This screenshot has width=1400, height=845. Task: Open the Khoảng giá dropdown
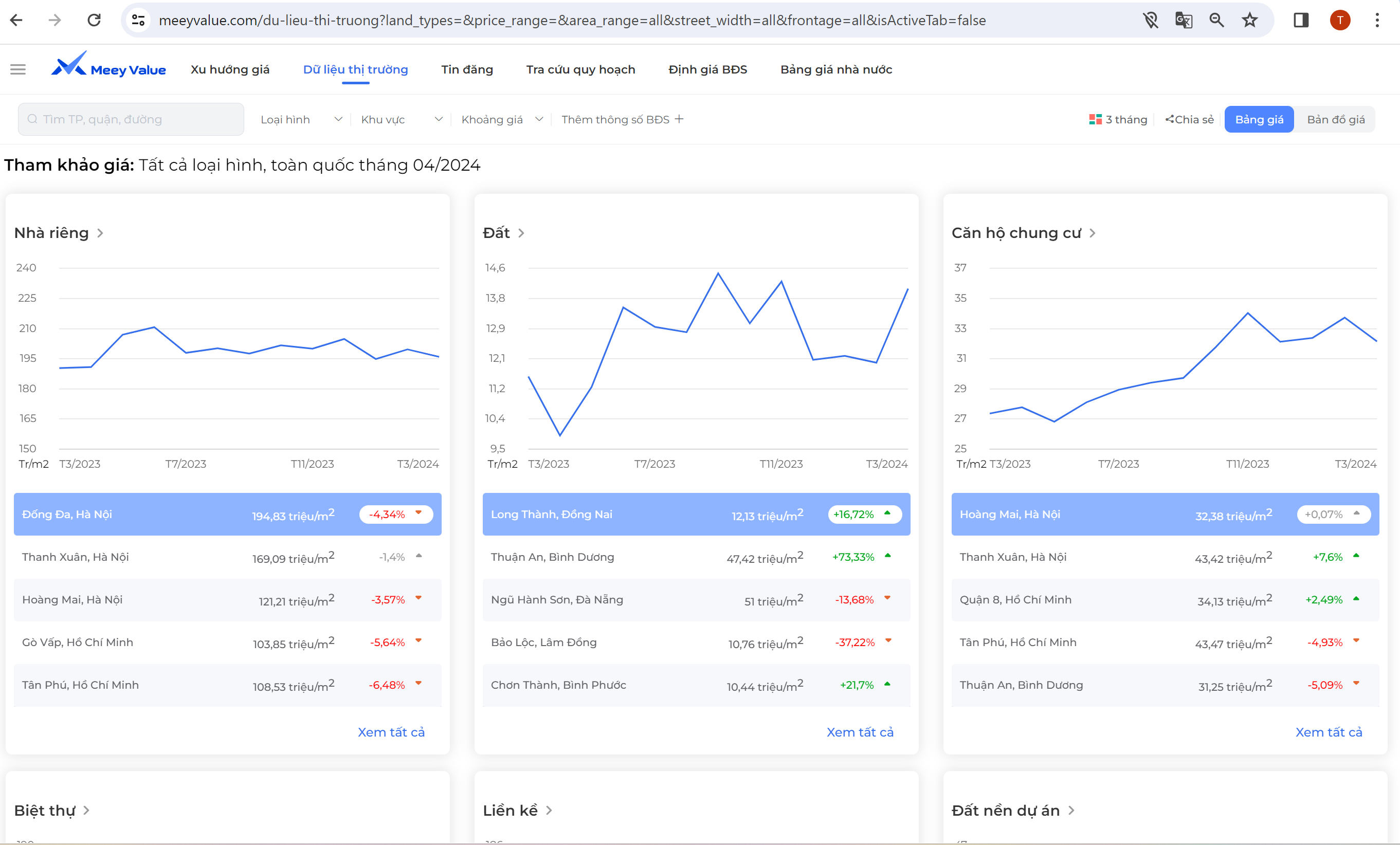502,119
